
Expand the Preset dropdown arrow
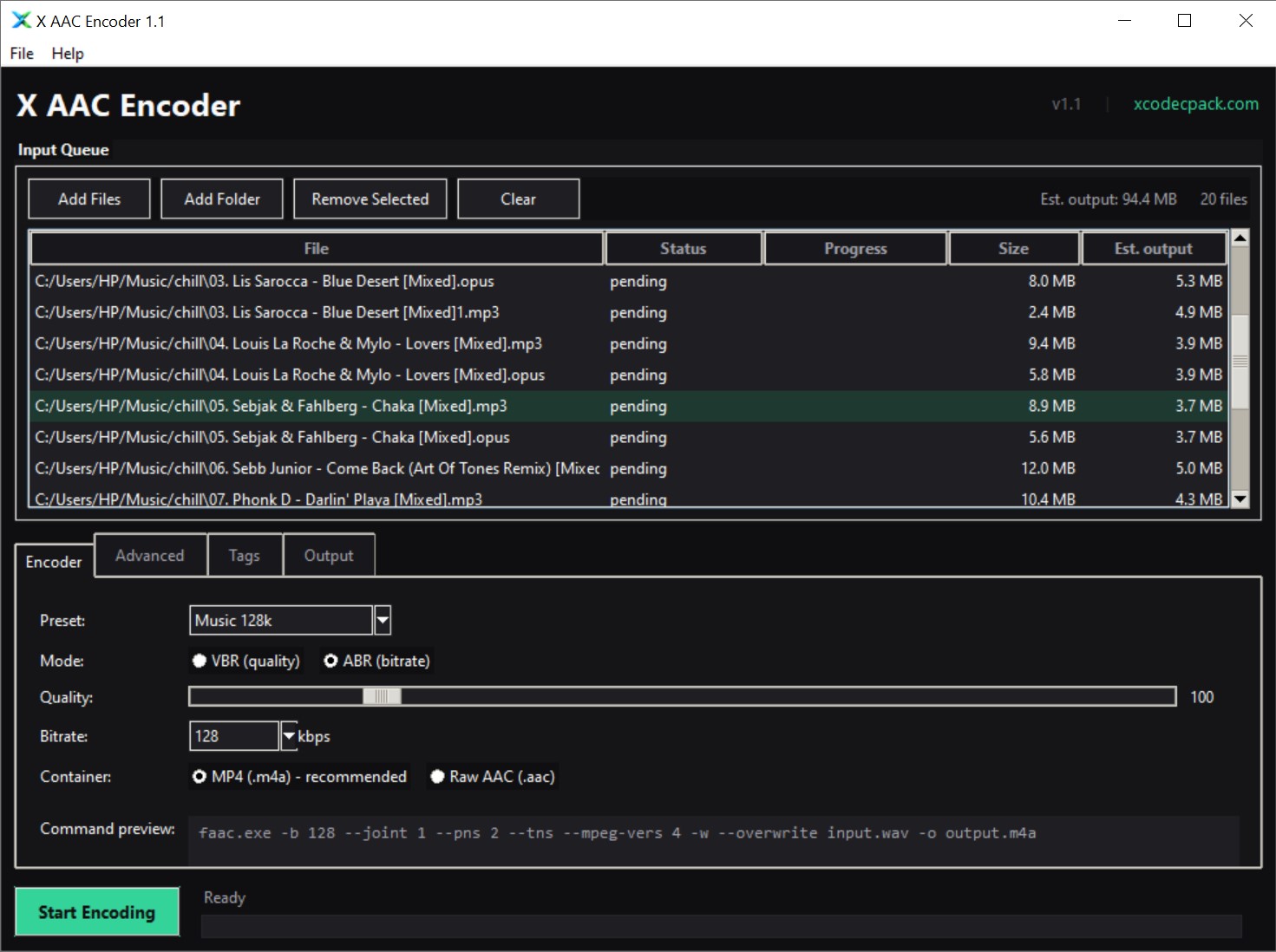pos(383,621)
